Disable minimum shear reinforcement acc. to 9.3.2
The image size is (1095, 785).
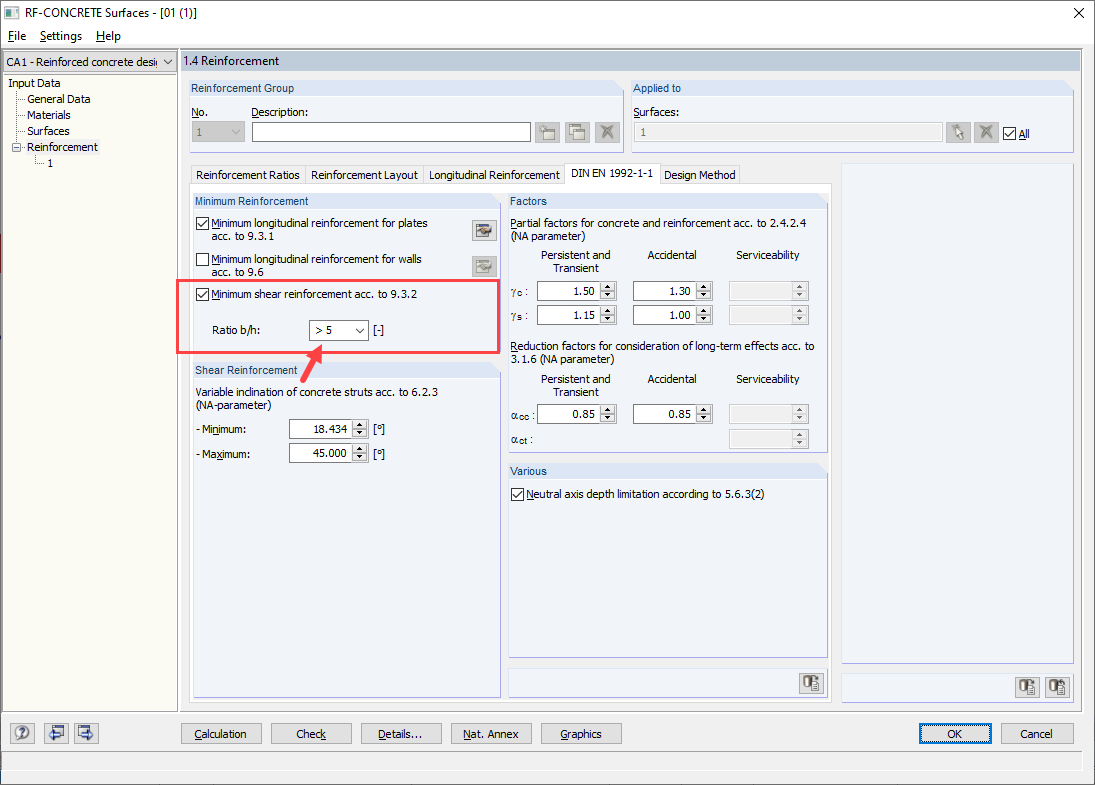[202, 293]
